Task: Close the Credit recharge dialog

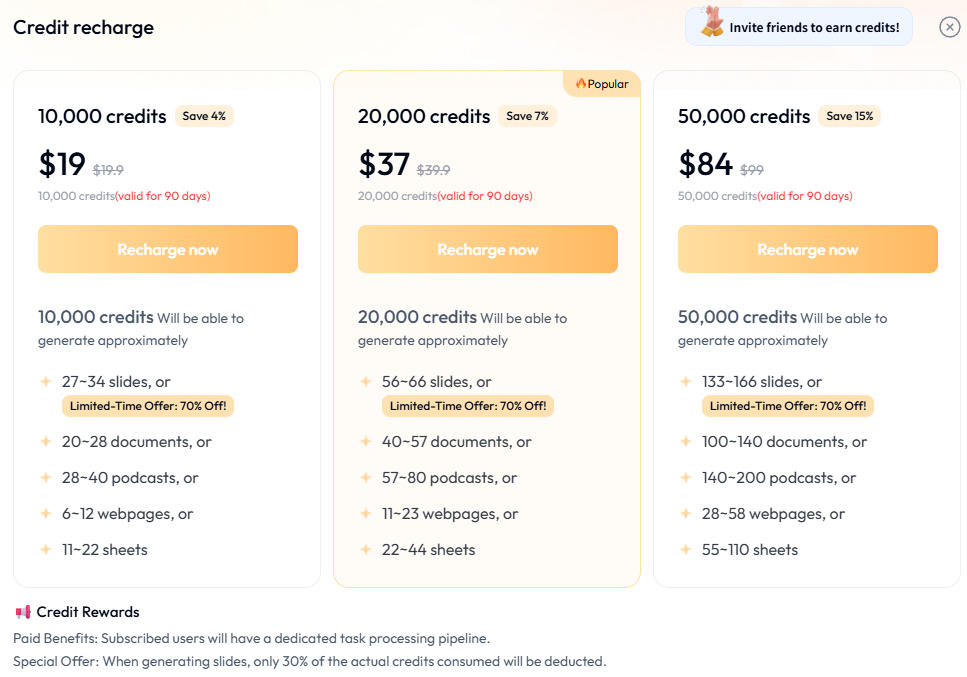Action: [x=949, y=27]
